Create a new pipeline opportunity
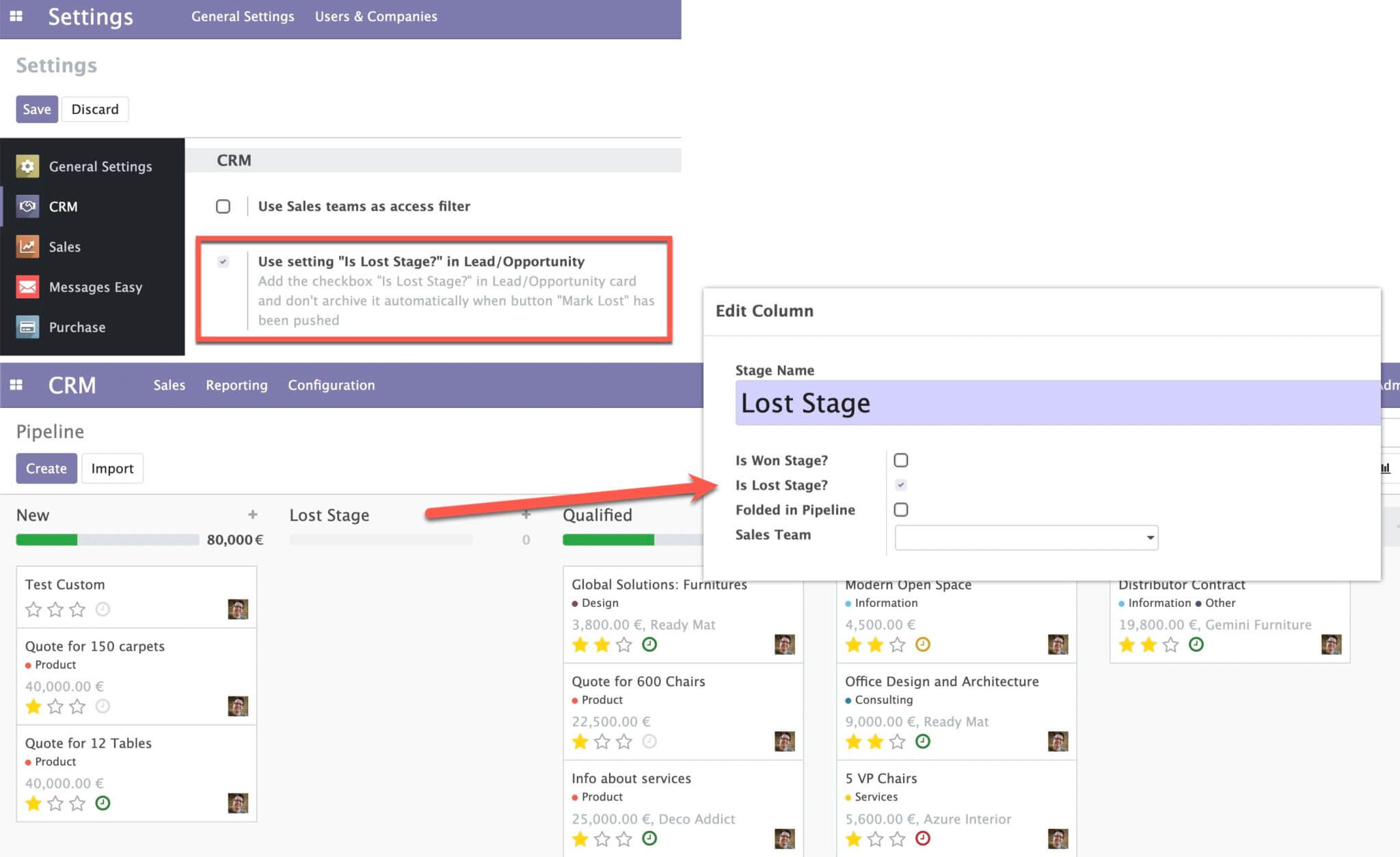The width and height of the screenshot is (1400, 857). 45,468
